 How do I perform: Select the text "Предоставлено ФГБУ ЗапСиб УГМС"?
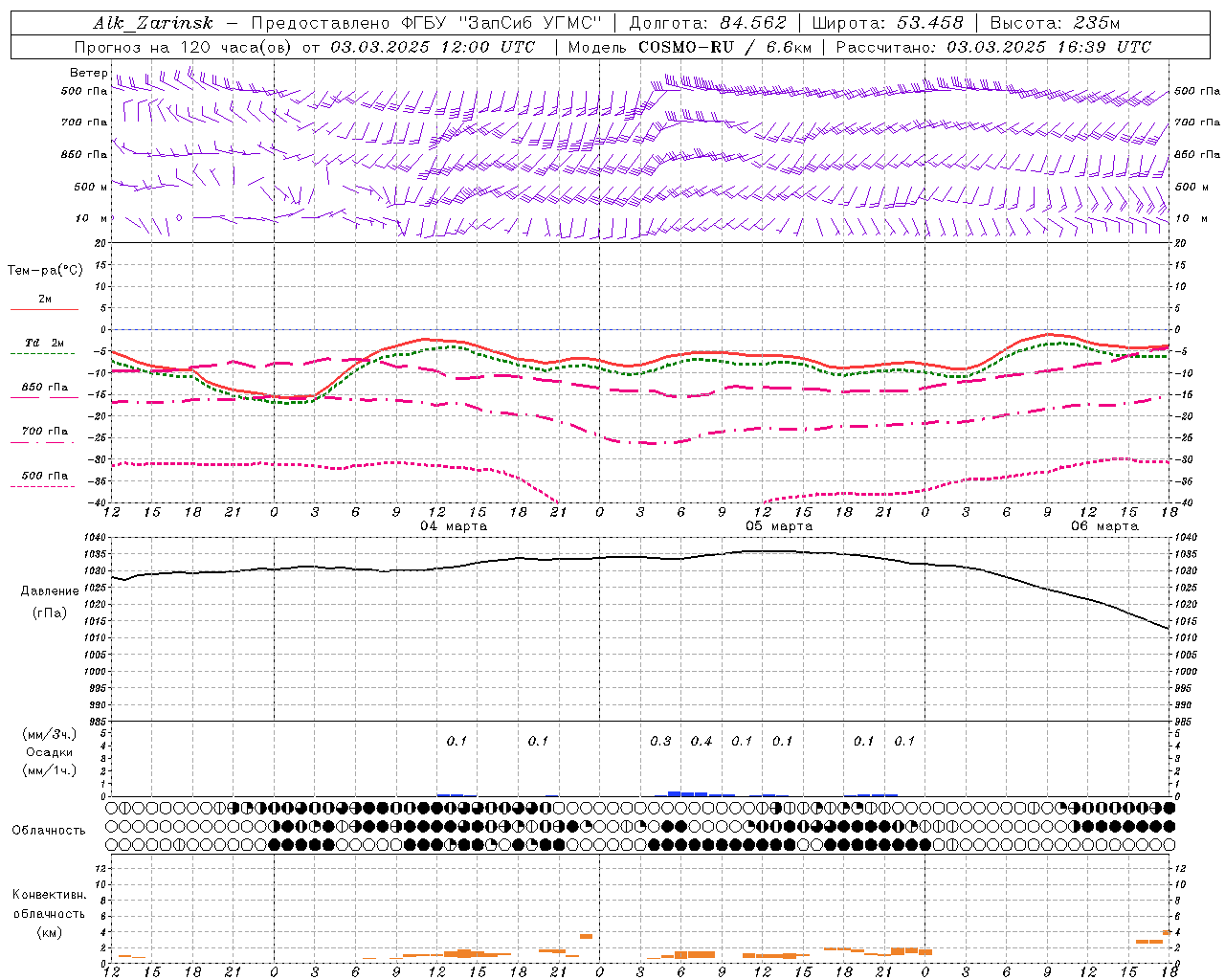426,23
